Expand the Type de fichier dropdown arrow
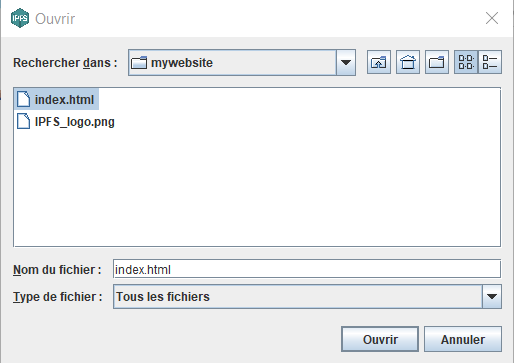The width and height of the screenshot is (514, 363). point(492,296)
